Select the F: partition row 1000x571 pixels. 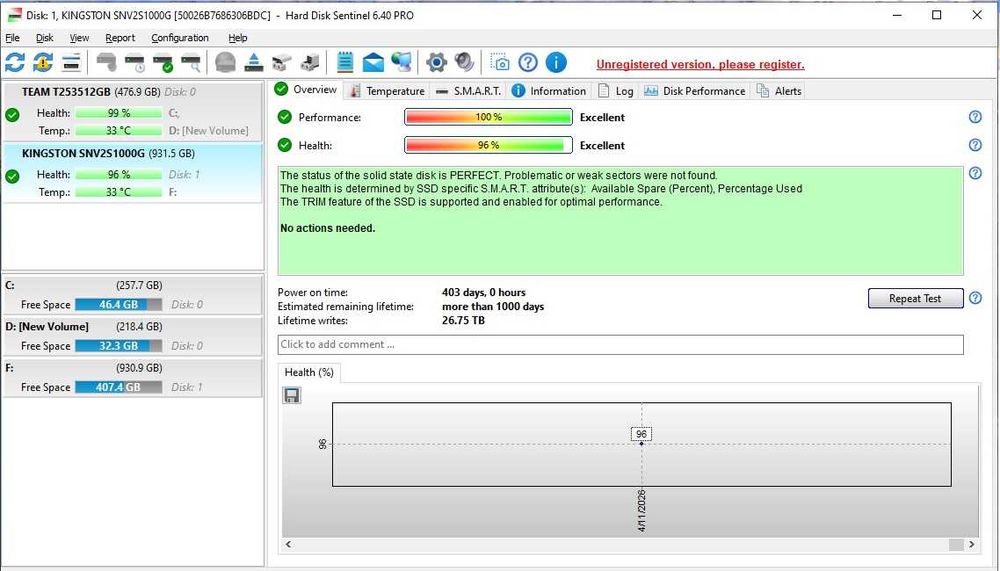click(x=133, y=378)
